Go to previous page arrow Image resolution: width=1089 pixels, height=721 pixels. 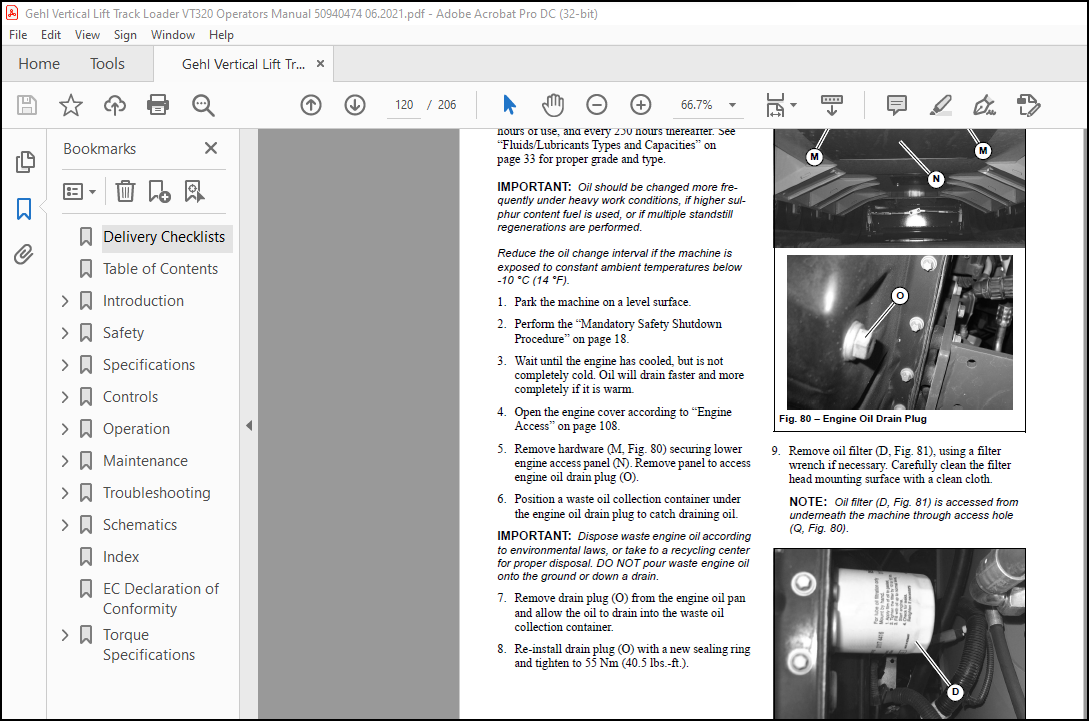point(311,105)
